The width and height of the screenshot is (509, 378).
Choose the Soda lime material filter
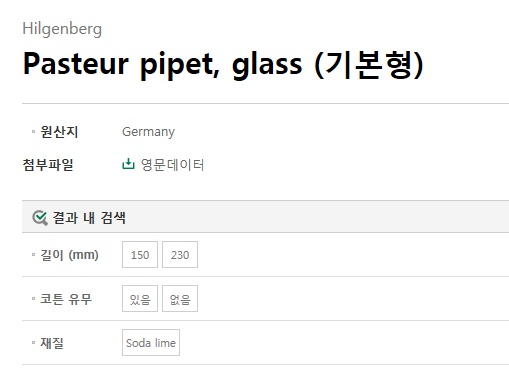(x=151, y=343)
